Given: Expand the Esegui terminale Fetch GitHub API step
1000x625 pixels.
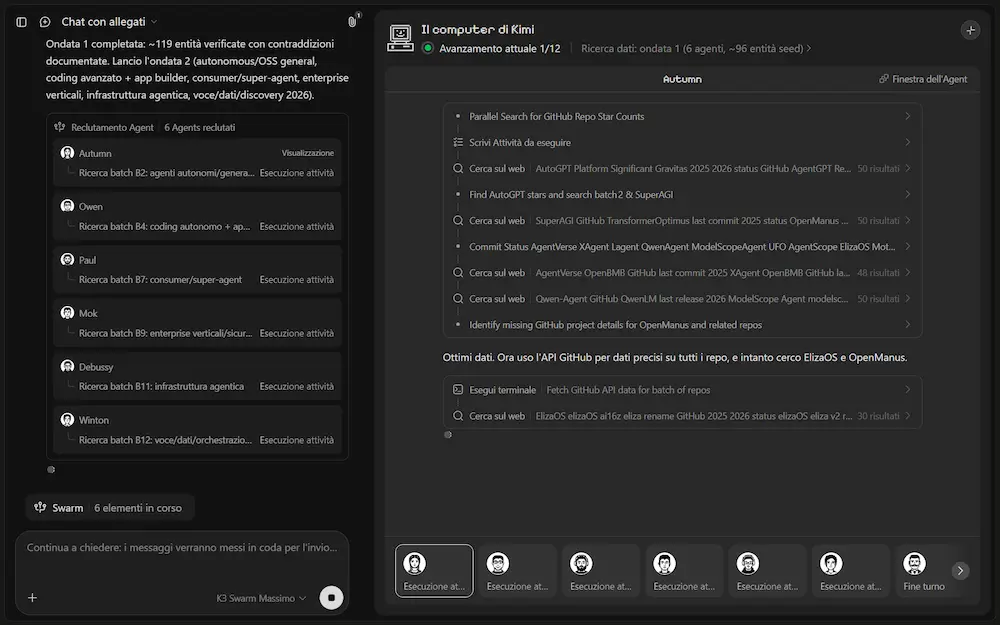Looking at the screenshot, I should pyautogui.click(x=682, y=390).
